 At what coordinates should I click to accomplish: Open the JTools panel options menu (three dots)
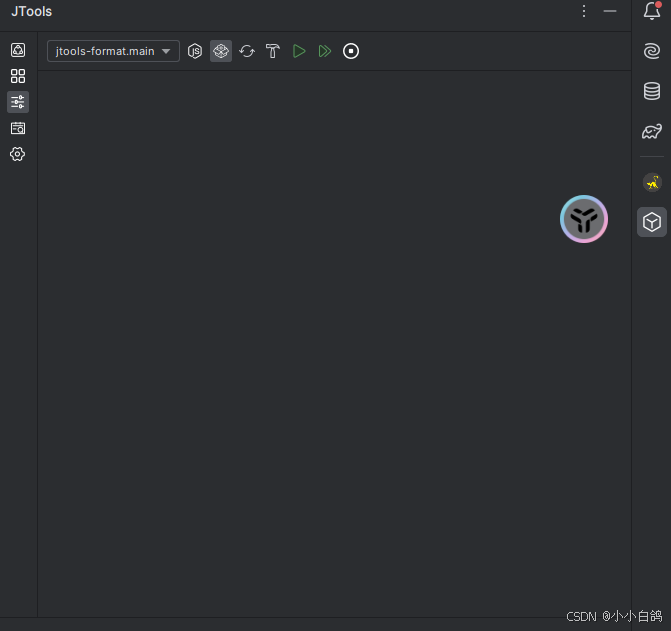(x=584, y=11)
